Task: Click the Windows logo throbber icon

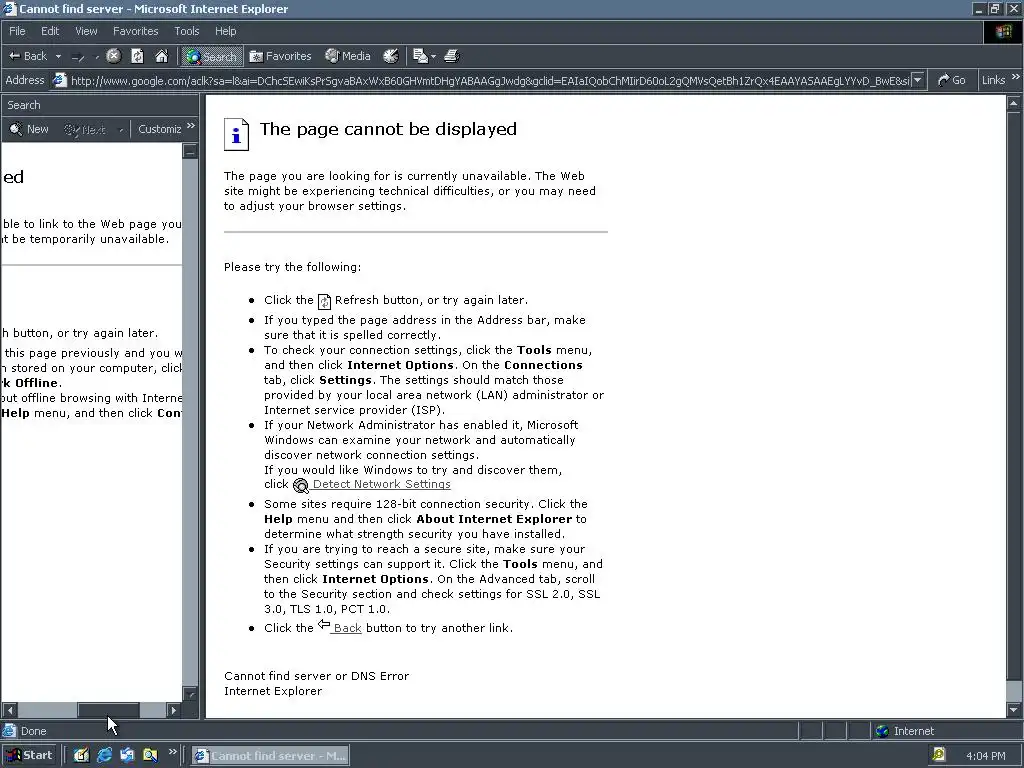Action: 1003,31
